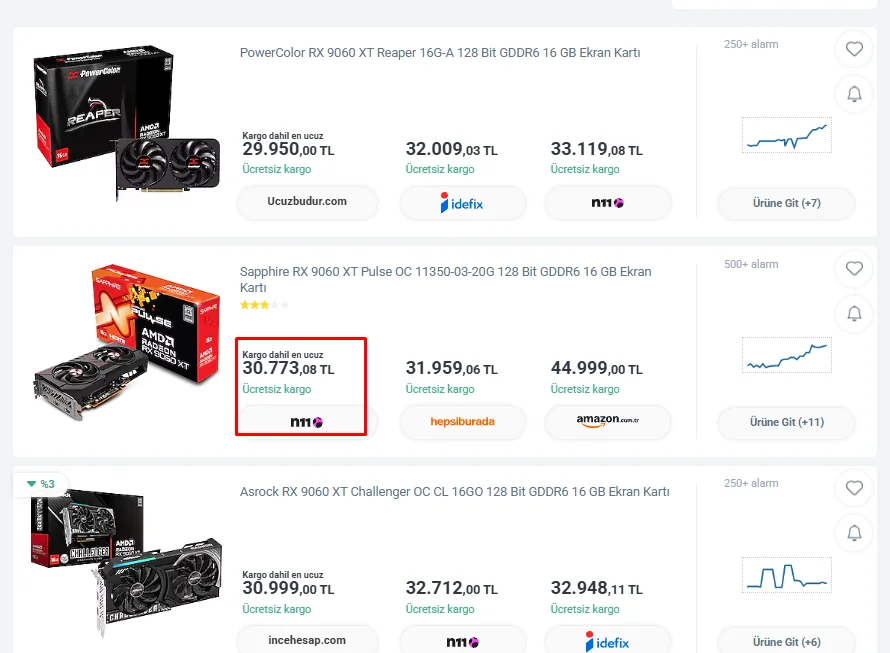Enable price alarm bell for Asrock Challenger
Viewport: 890px width, 653px height.
pyautogui.click(x=854, y=533)
